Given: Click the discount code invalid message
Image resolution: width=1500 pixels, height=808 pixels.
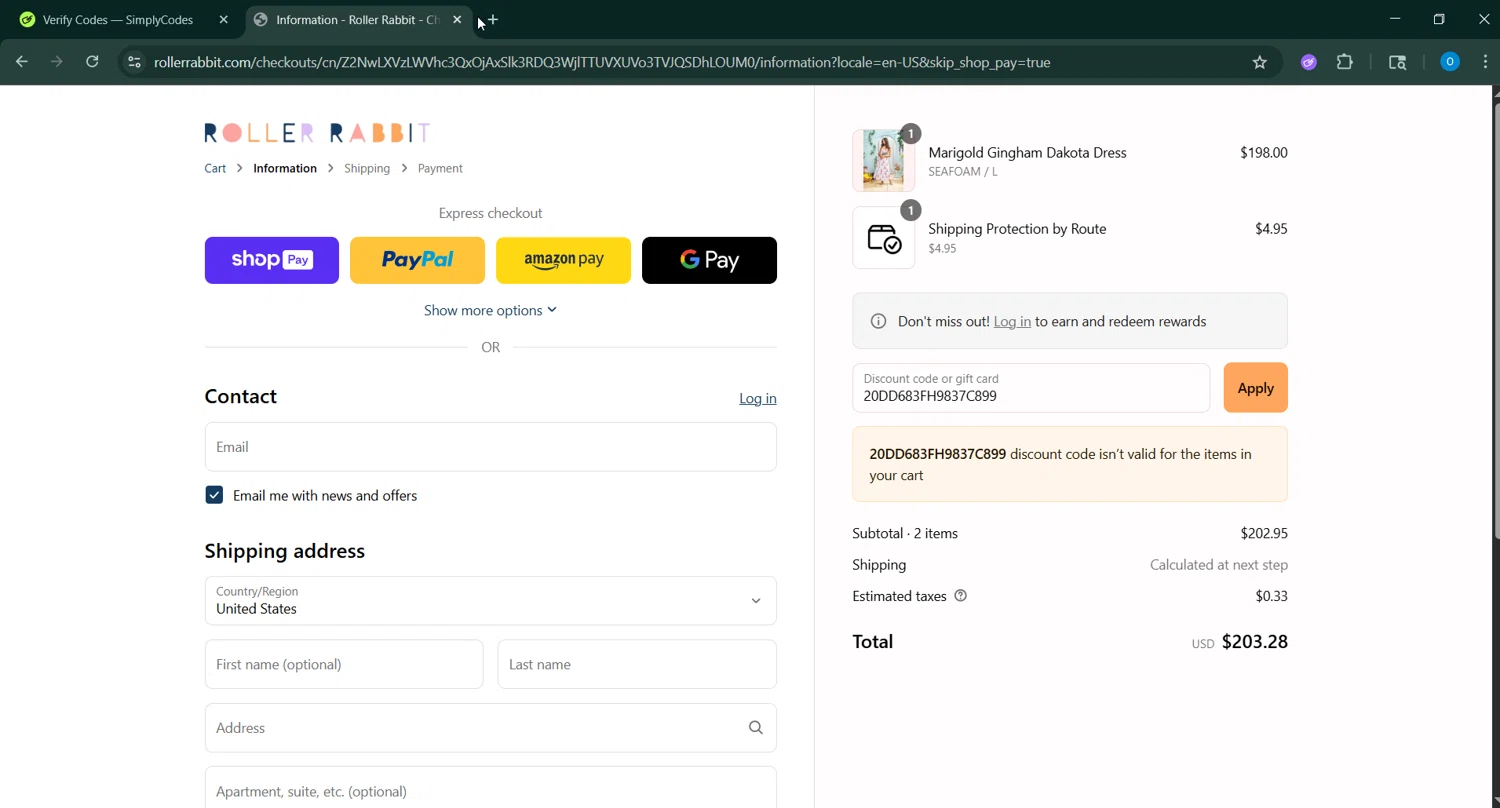Looking at the screenshot, I should point(1070,464).
